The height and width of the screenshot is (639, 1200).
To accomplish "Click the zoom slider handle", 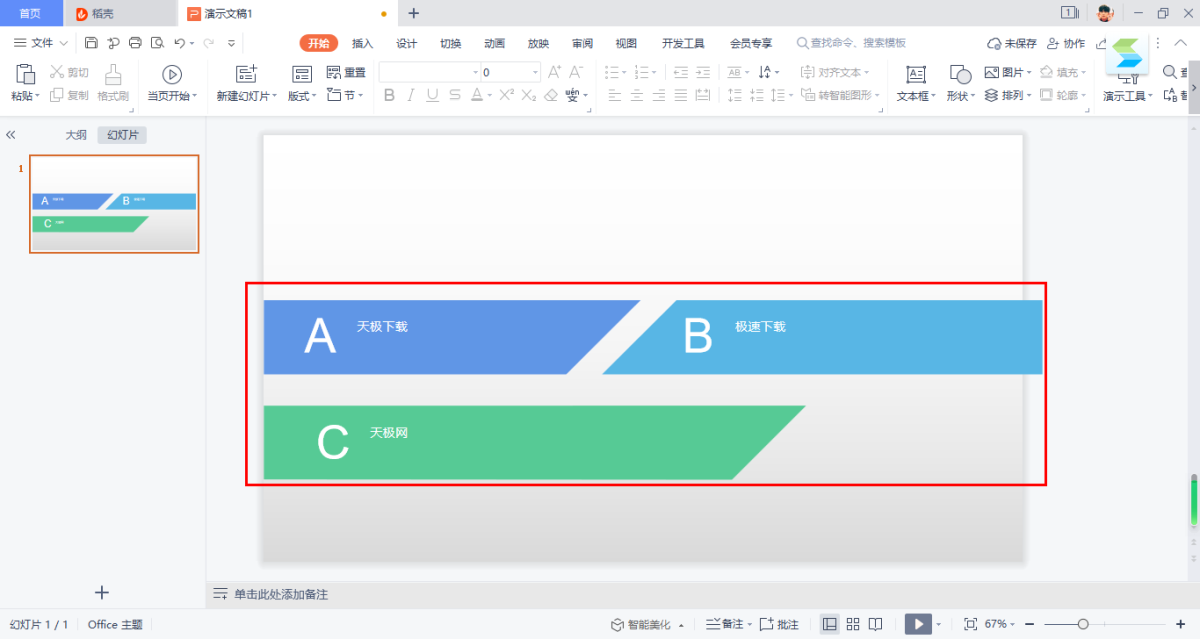I will (x=1083, y=624).
